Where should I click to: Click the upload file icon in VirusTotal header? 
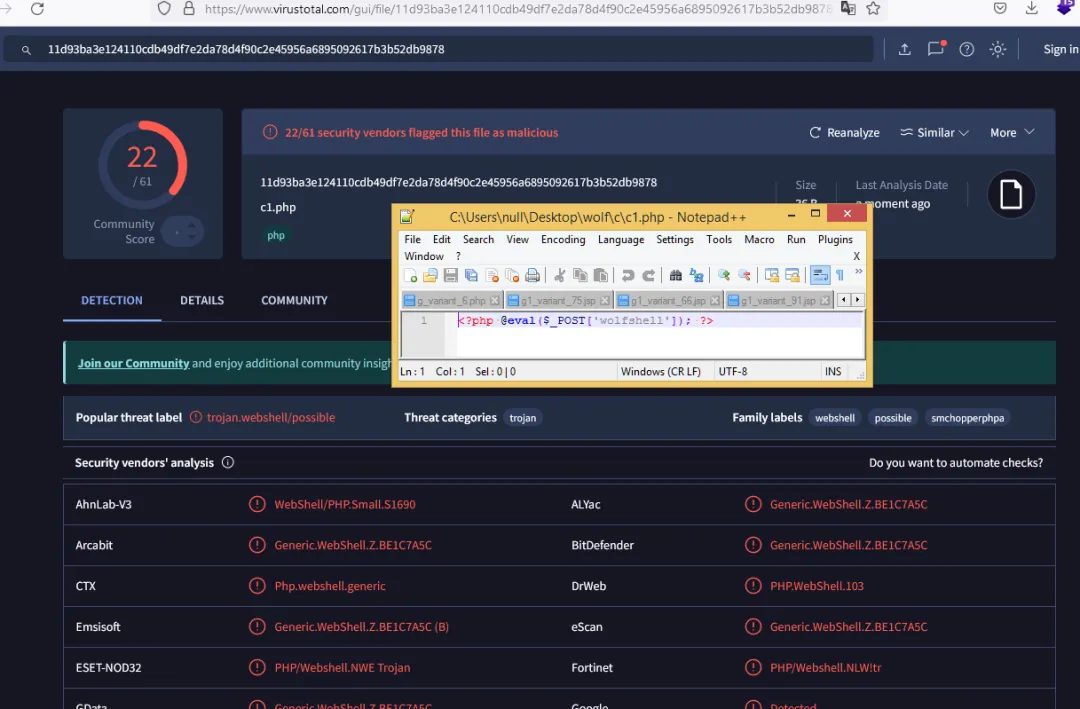click(904, 49)
